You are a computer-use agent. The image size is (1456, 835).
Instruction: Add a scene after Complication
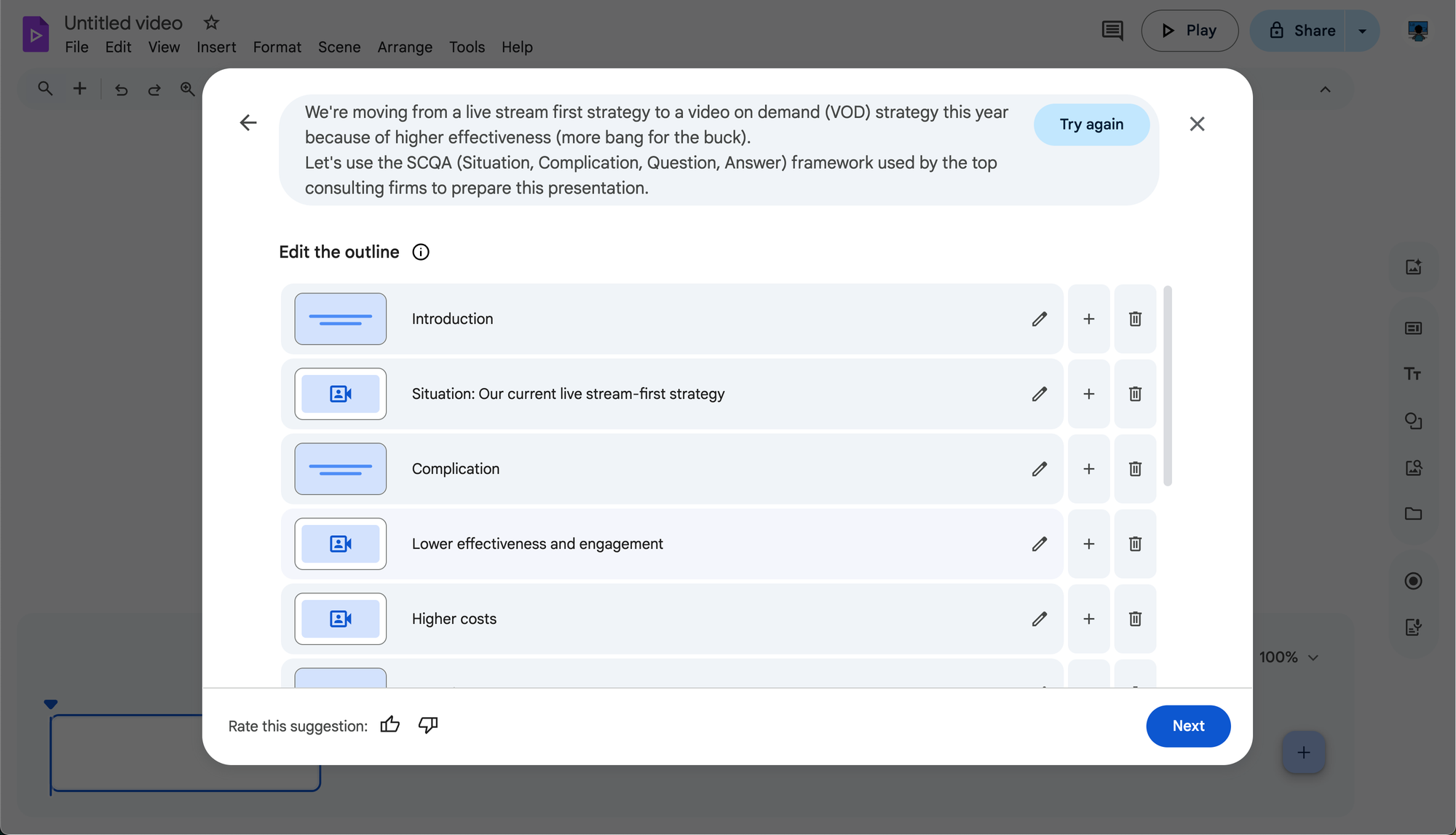1088,469
